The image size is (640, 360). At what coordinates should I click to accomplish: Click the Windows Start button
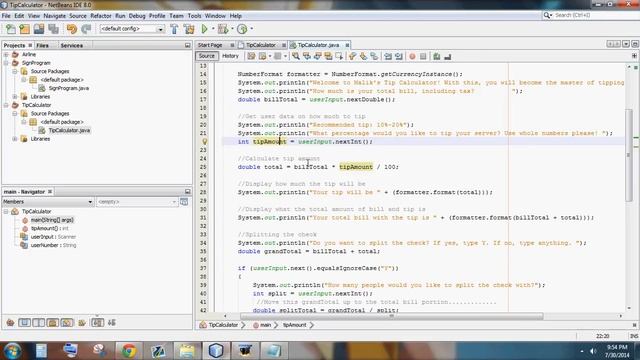pos(12,351)
